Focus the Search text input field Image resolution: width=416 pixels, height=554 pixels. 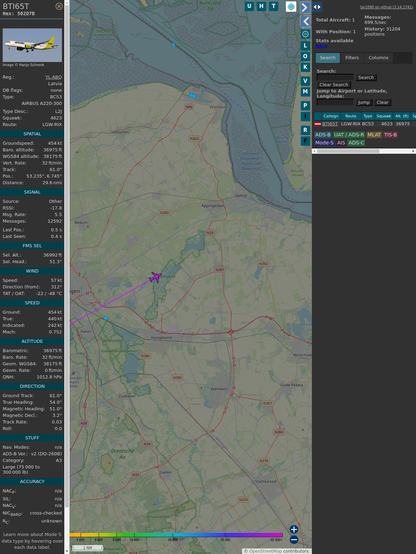tap(335, 77)
